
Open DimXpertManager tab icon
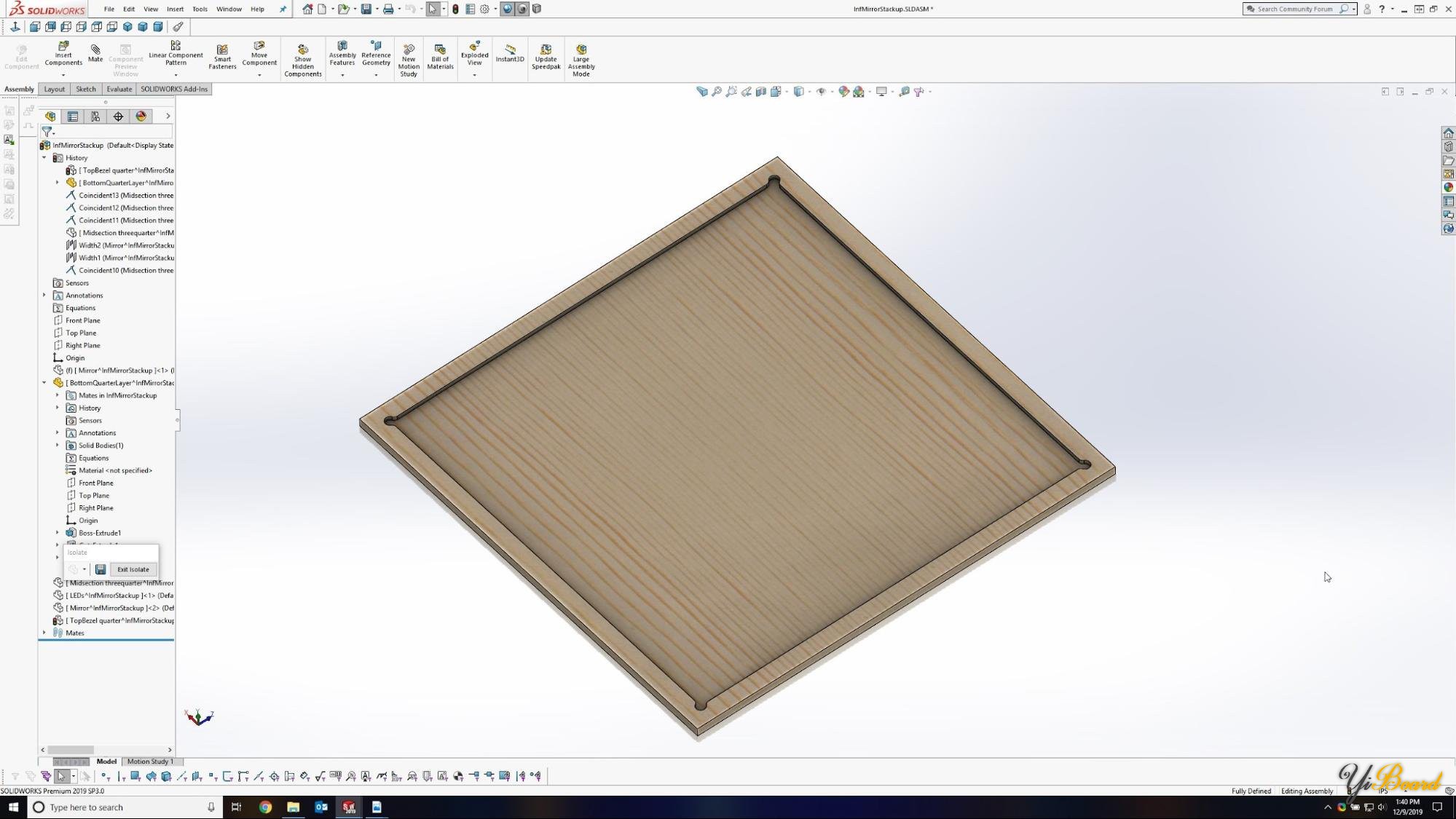click(x=118, y=116)
